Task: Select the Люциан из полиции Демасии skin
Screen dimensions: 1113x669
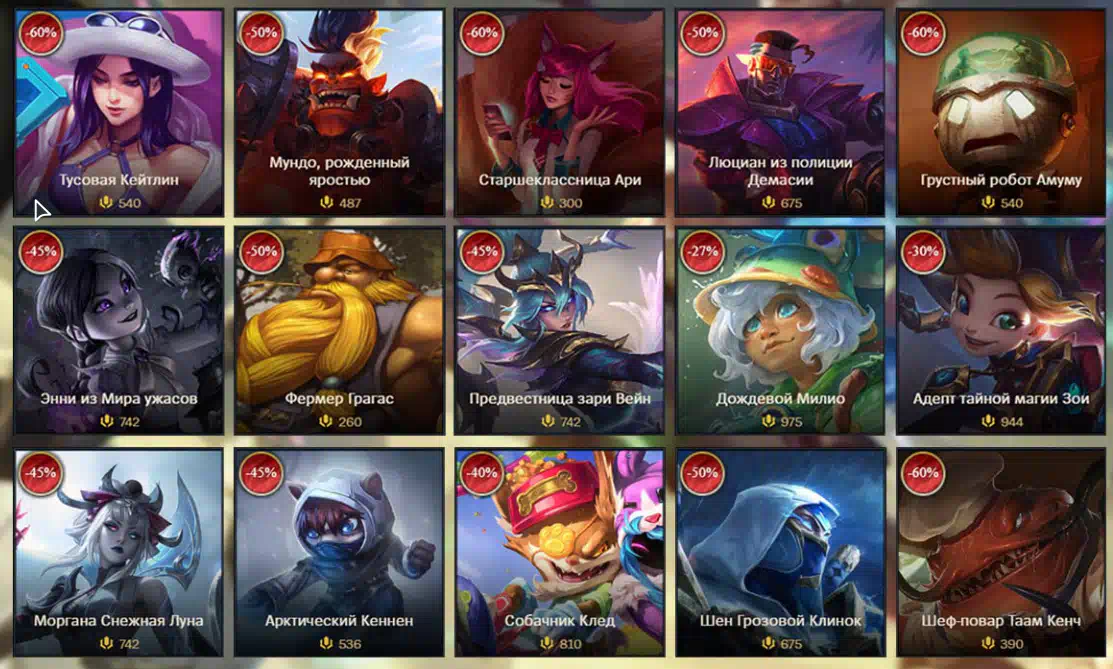Action: [x=780, y=112]
